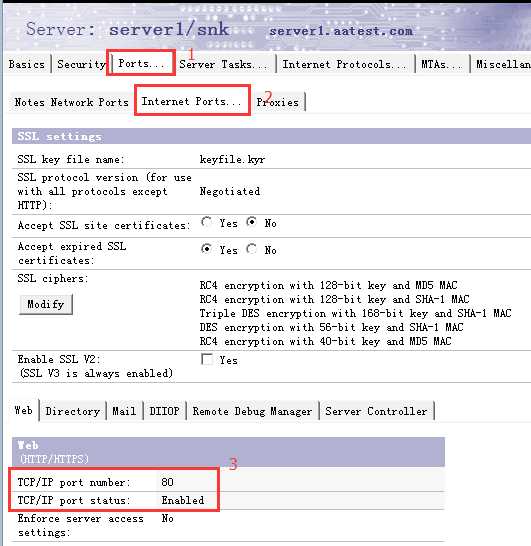Screen dimensions: 531x546
Task: Choose No for Accept expired SSL certificates
Action: (251, 249)
